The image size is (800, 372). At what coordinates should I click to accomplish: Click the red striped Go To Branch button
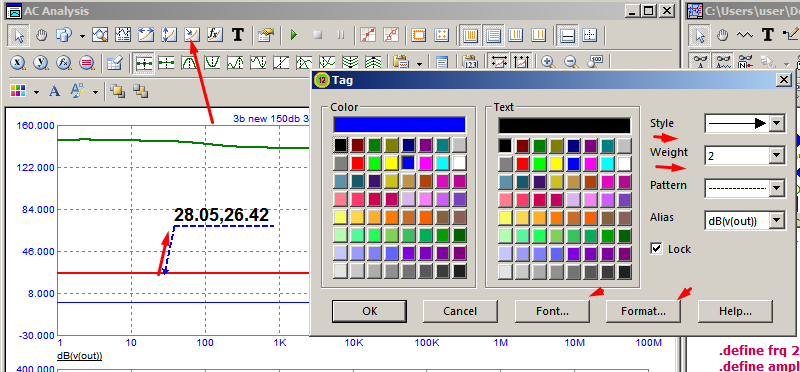(87, 63)
